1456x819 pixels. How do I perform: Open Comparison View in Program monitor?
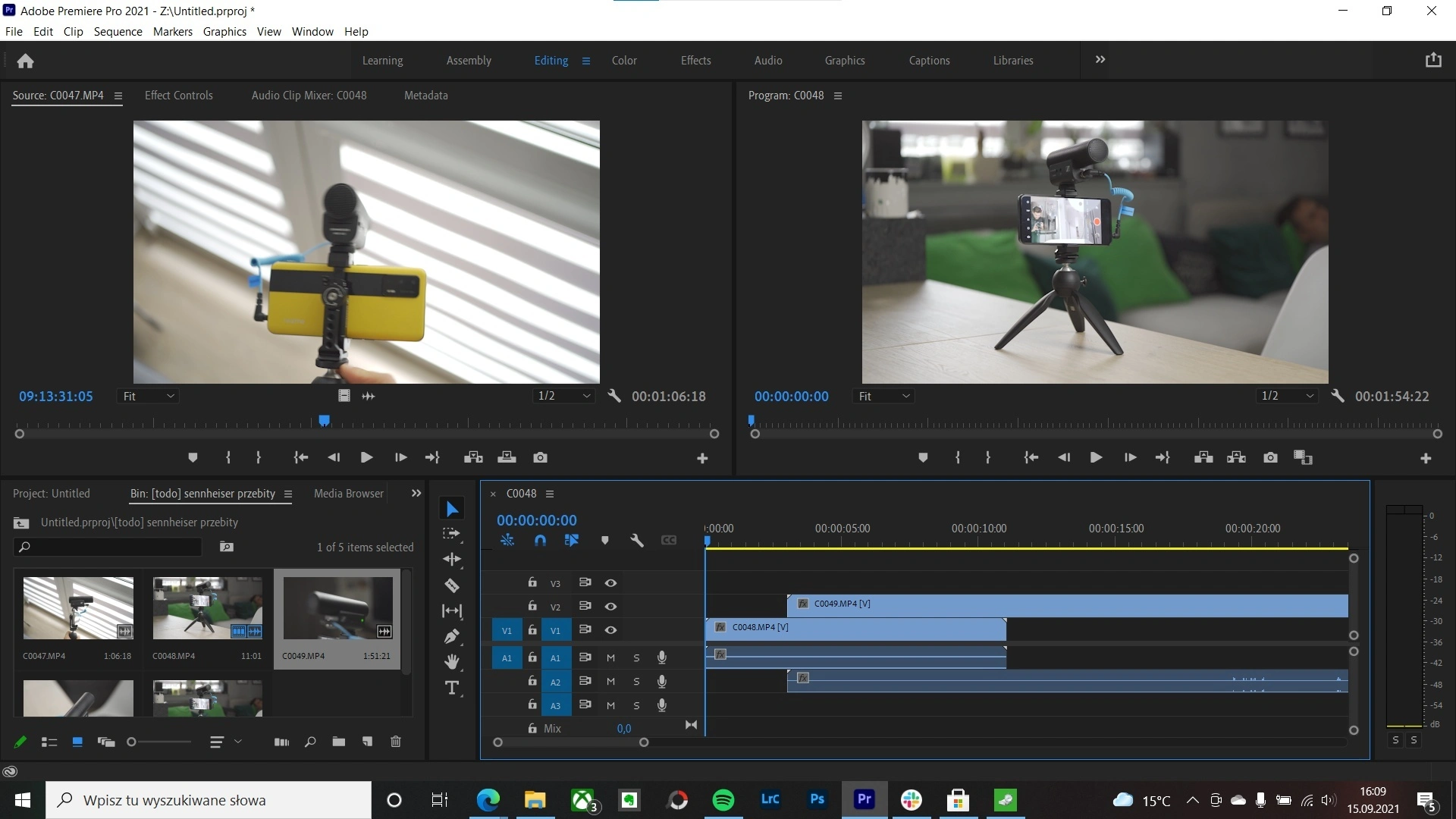click(x=1303, y=457)
